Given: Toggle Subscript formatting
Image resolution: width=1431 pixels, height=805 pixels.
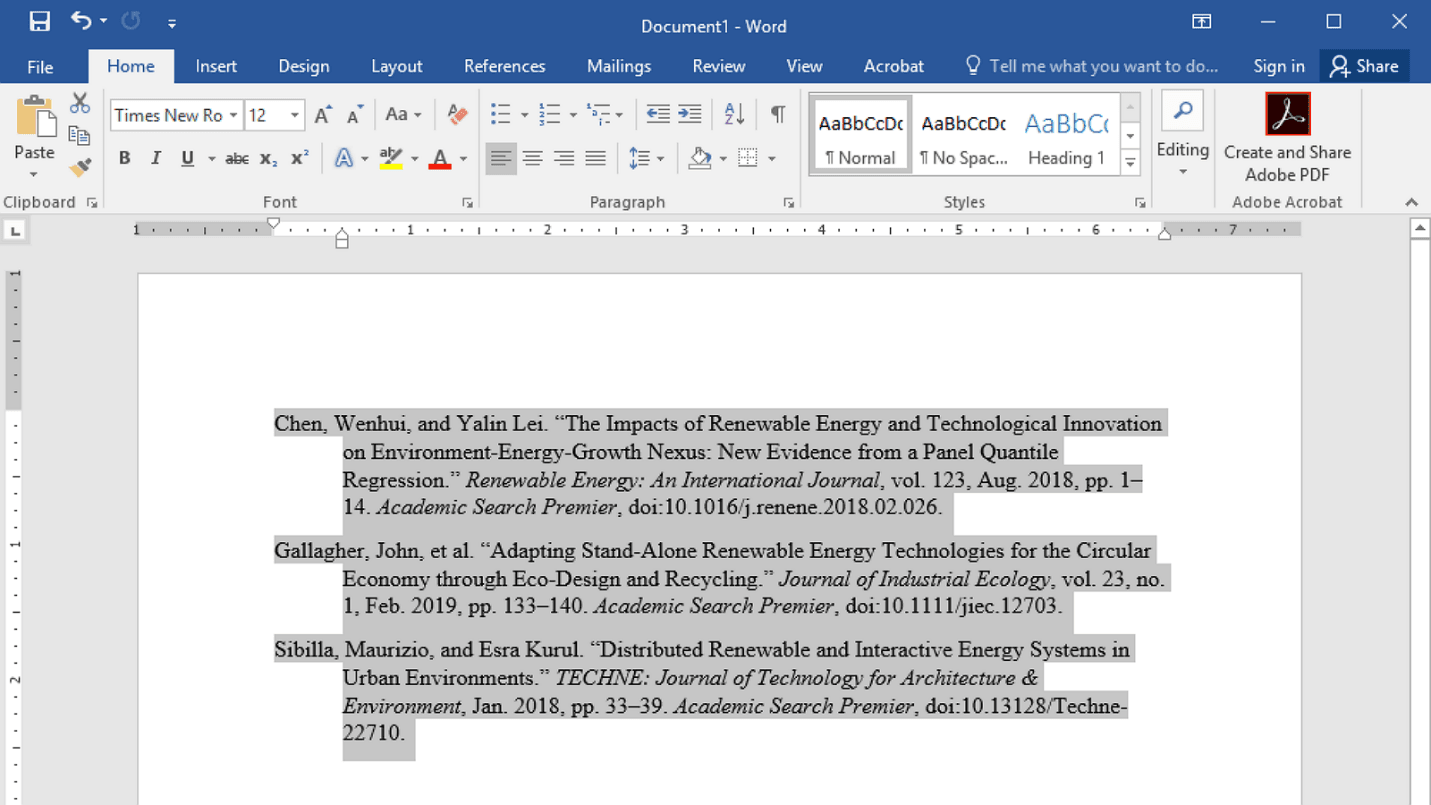Looking at the screenshot, I should (x=268, y=159).
